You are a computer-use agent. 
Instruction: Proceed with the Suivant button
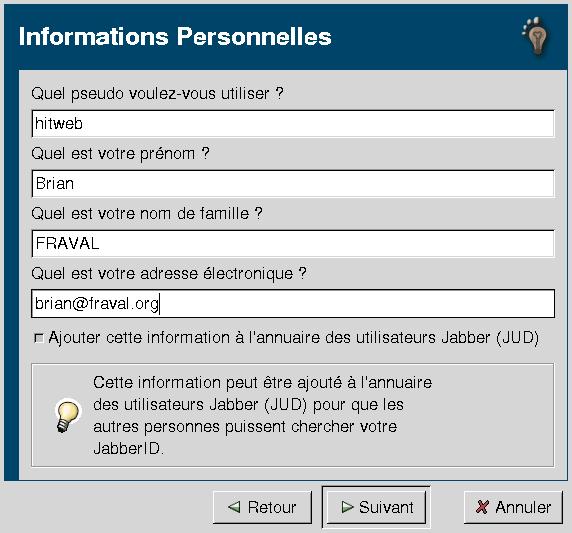click(376, 507)
